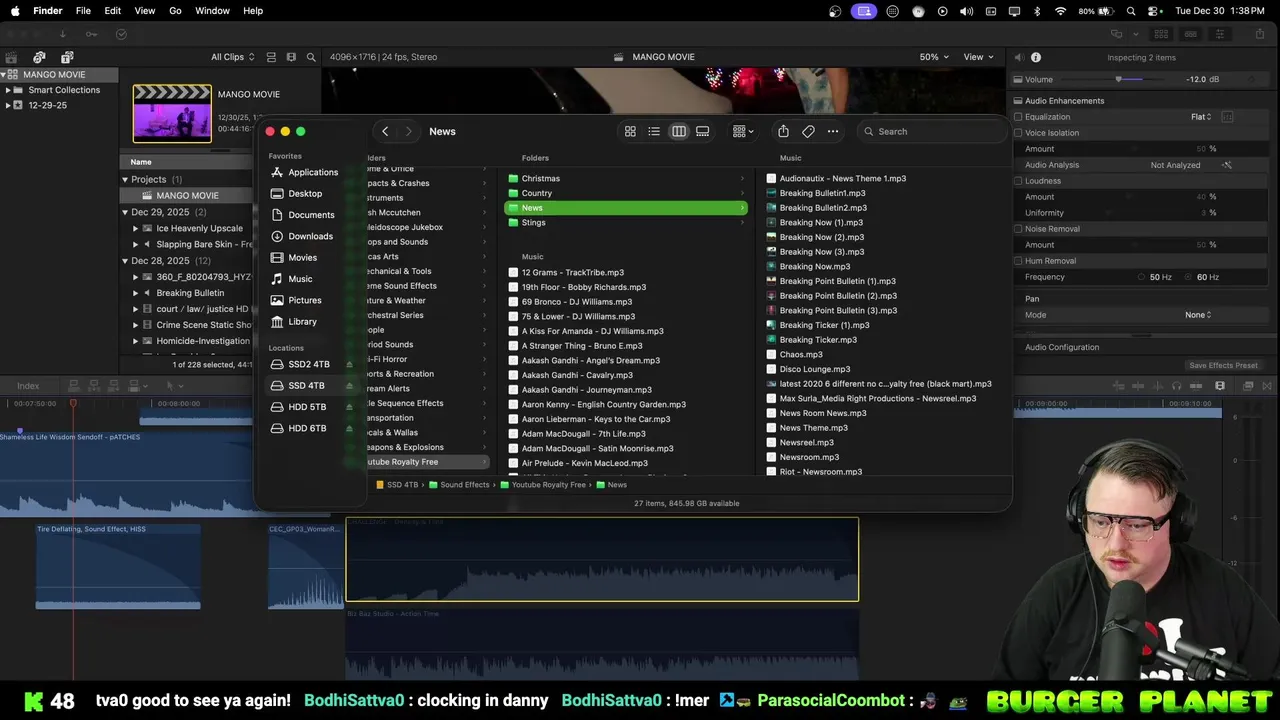The image size is (1280, 720).
Task: Select 60 Hz hum frequency
Action: click(x=1190, y=277)
